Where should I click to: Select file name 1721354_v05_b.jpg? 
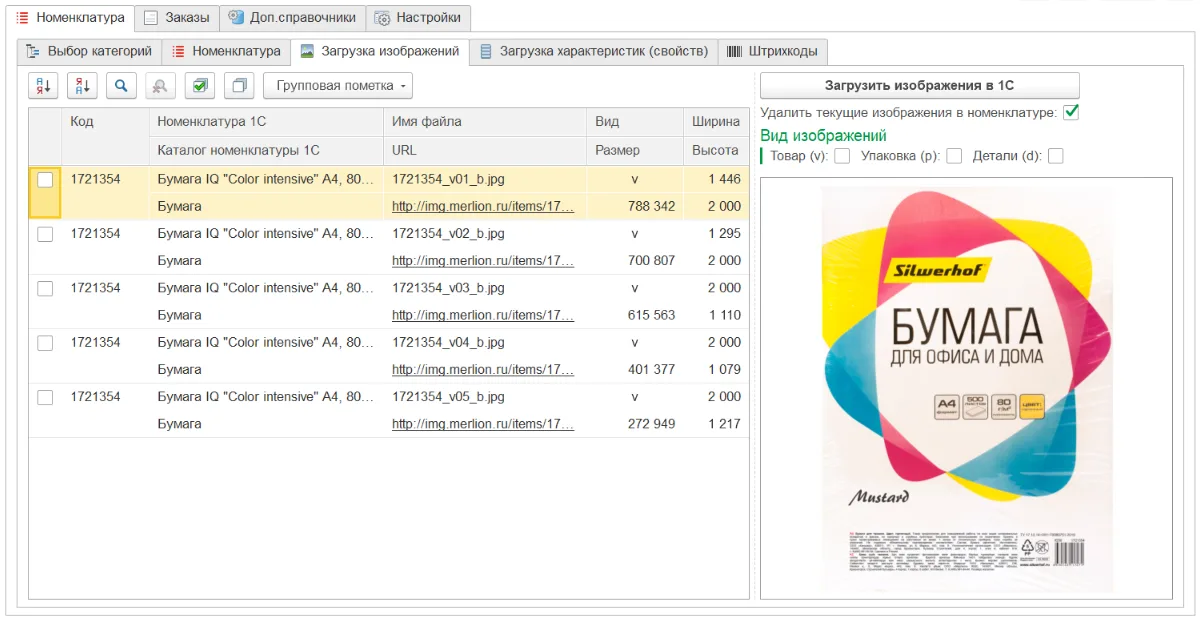click(x=448, y=397)
